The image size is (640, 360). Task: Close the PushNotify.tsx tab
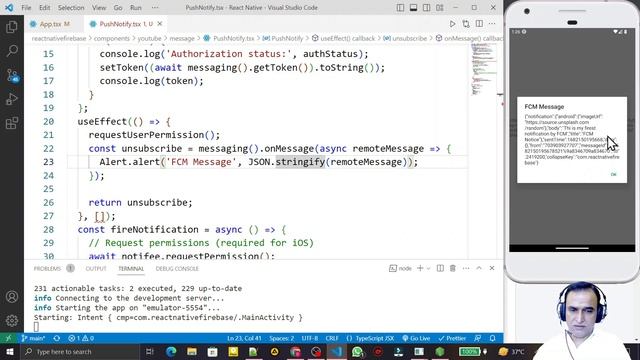(160, 24)
